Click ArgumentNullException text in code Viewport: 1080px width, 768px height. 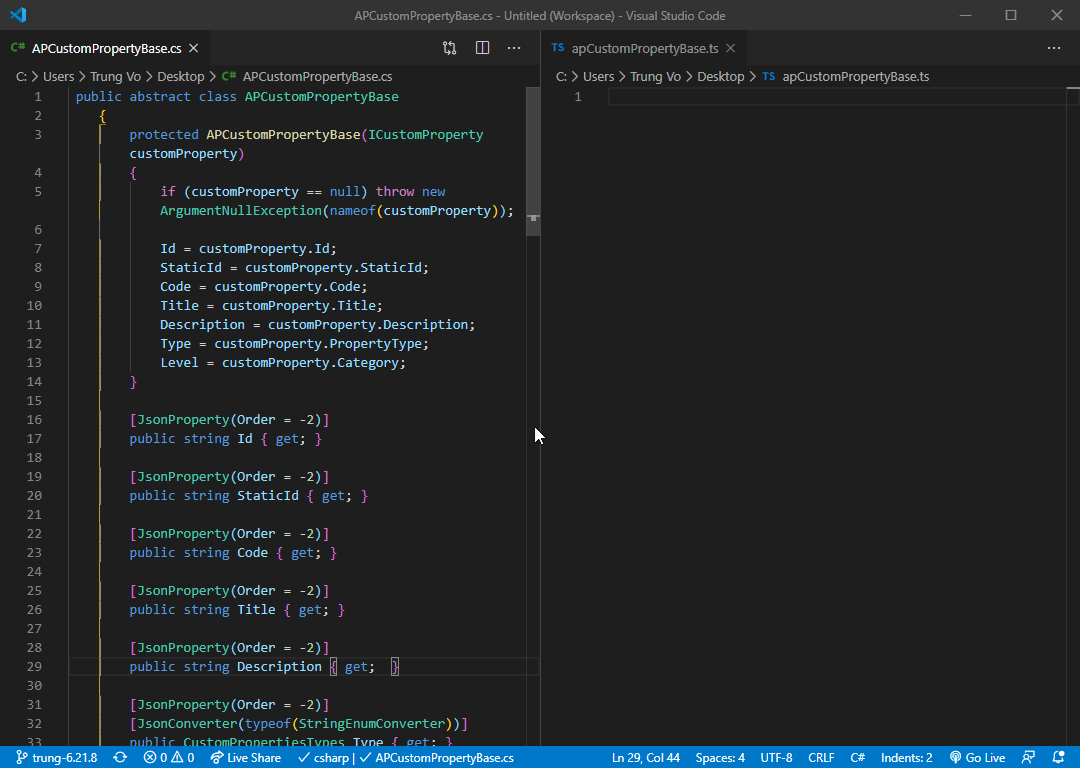click(241, 211)
